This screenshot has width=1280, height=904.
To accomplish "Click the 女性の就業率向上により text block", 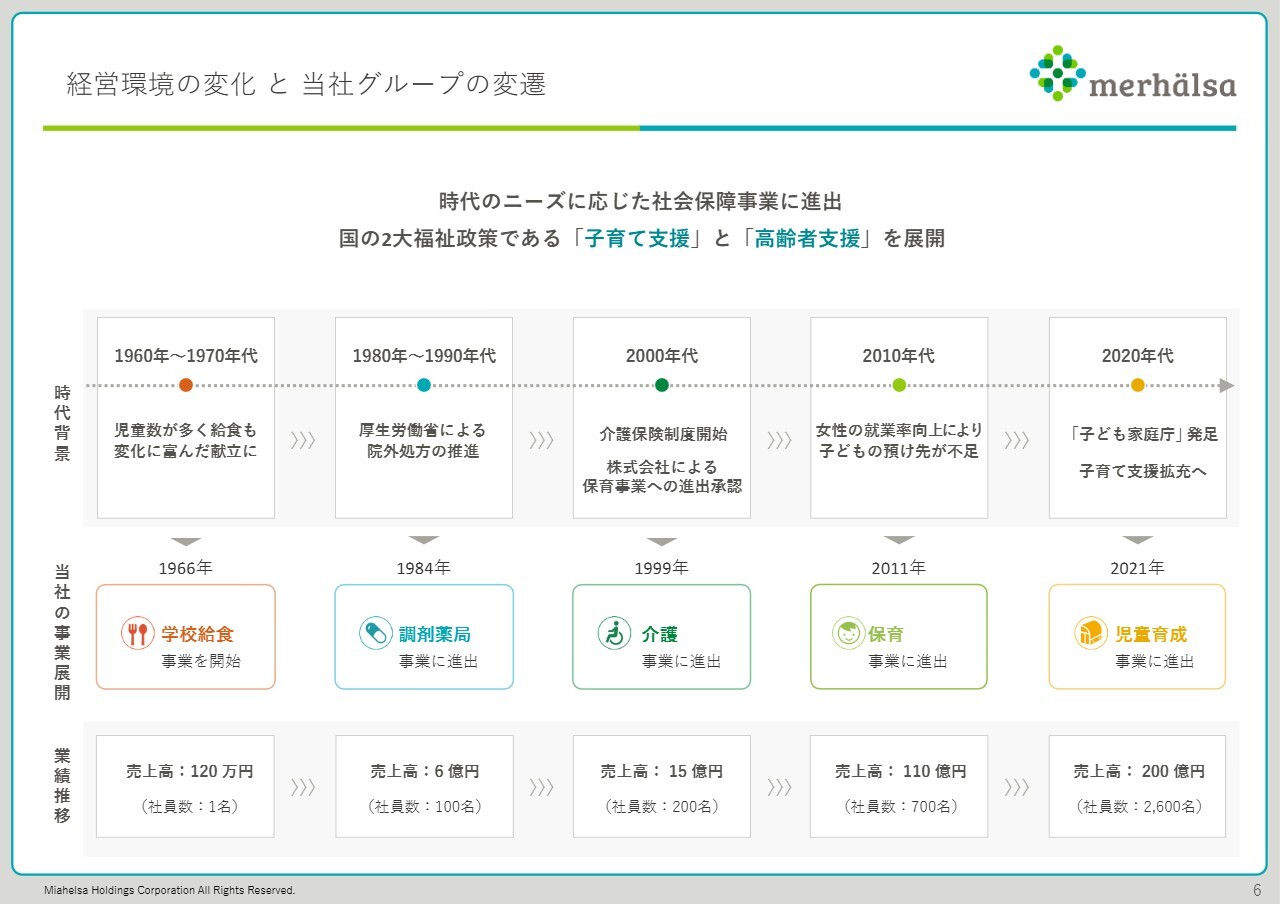I will (899, 441).
